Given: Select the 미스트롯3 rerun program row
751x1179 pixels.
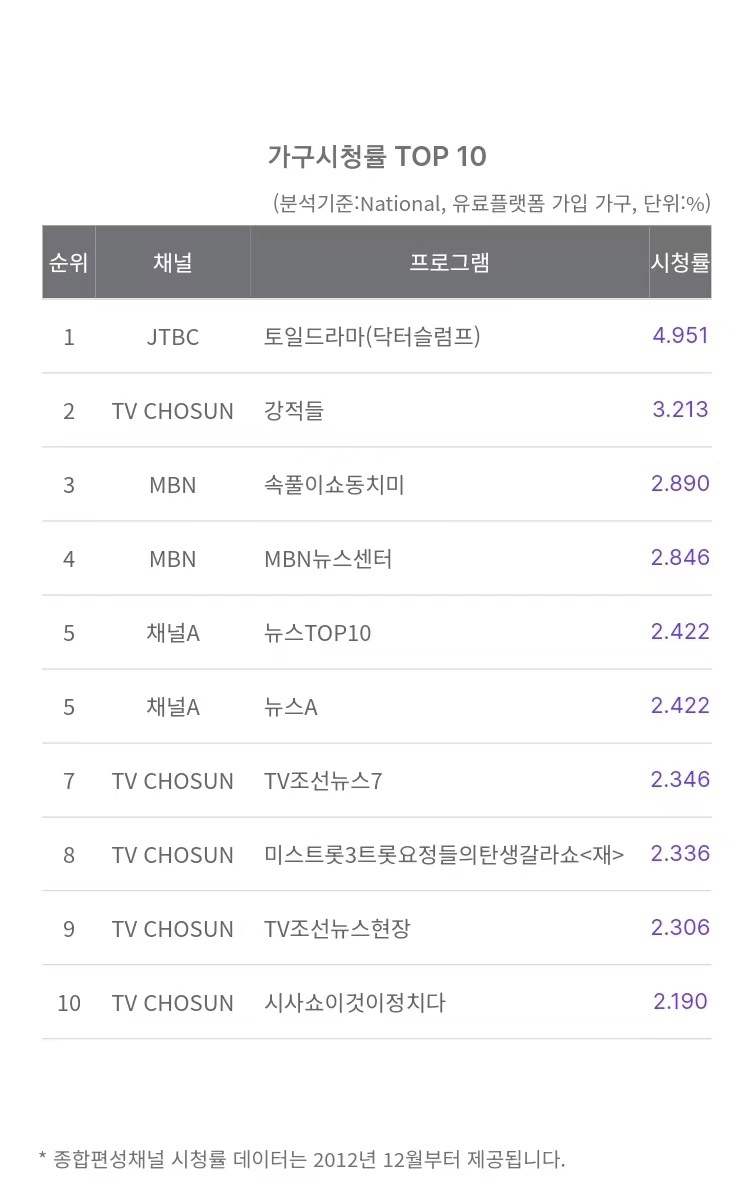Looking at the screenshot, I should pos(377,855).
